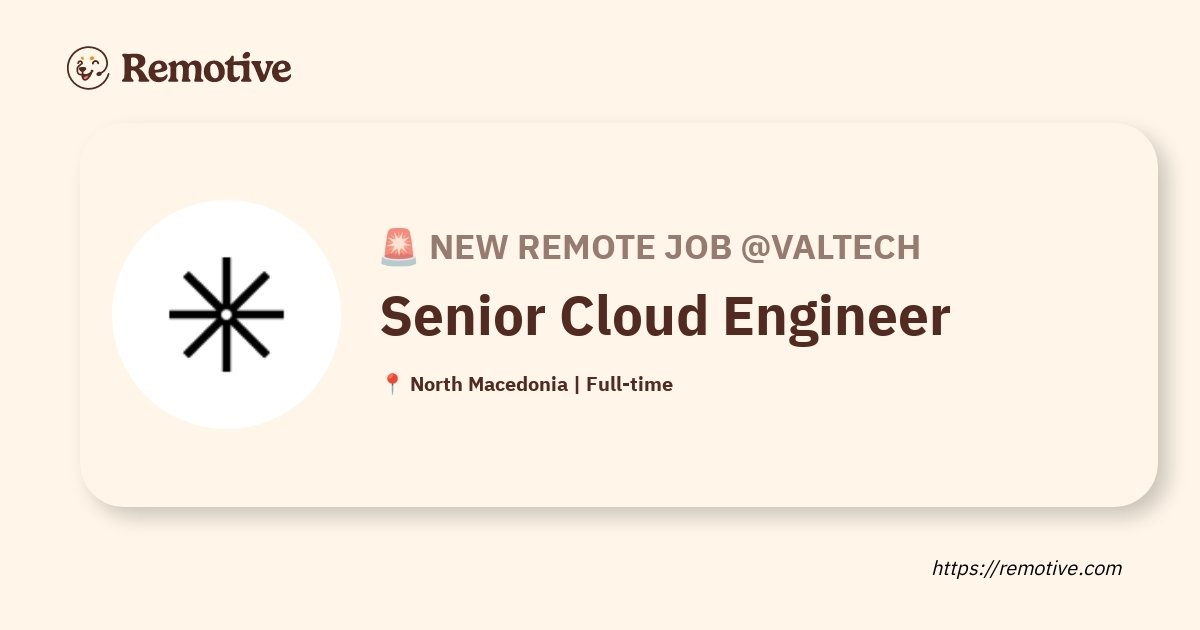
Task: Click the Full-time job type label
Action: coord(629,384)
